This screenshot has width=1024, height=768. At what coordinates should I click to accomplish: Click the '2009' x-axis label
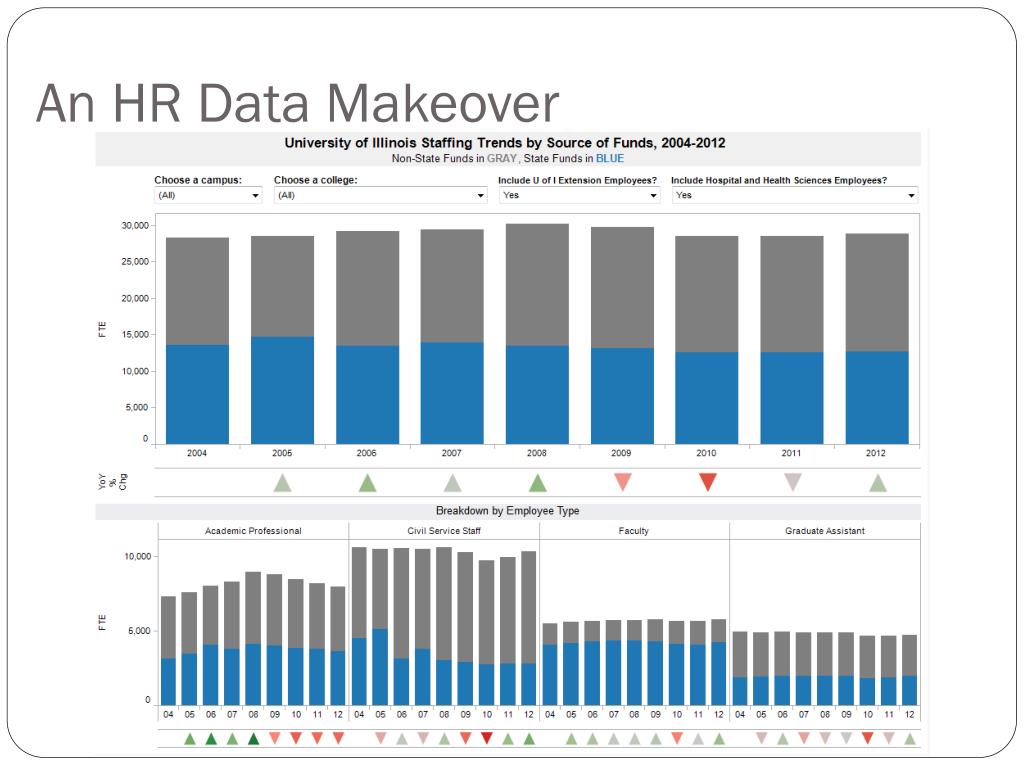pyautogui.click(x=621, y=453)
